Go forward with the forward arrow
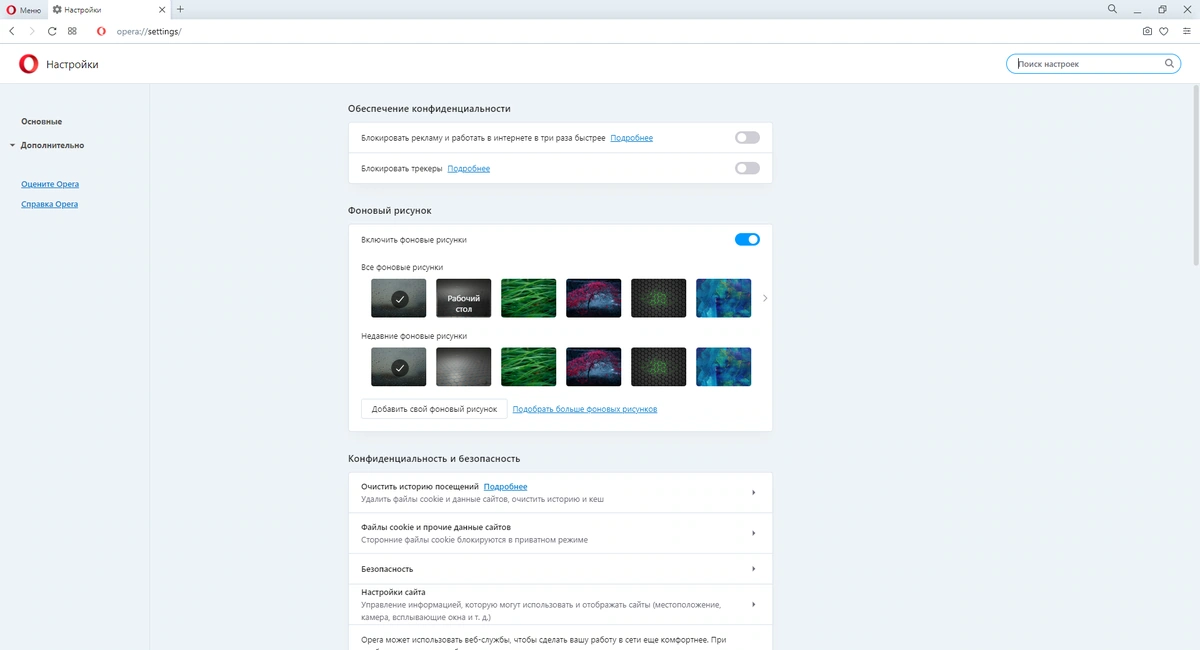The image size is (1200, 650). [x=32, y=31]
